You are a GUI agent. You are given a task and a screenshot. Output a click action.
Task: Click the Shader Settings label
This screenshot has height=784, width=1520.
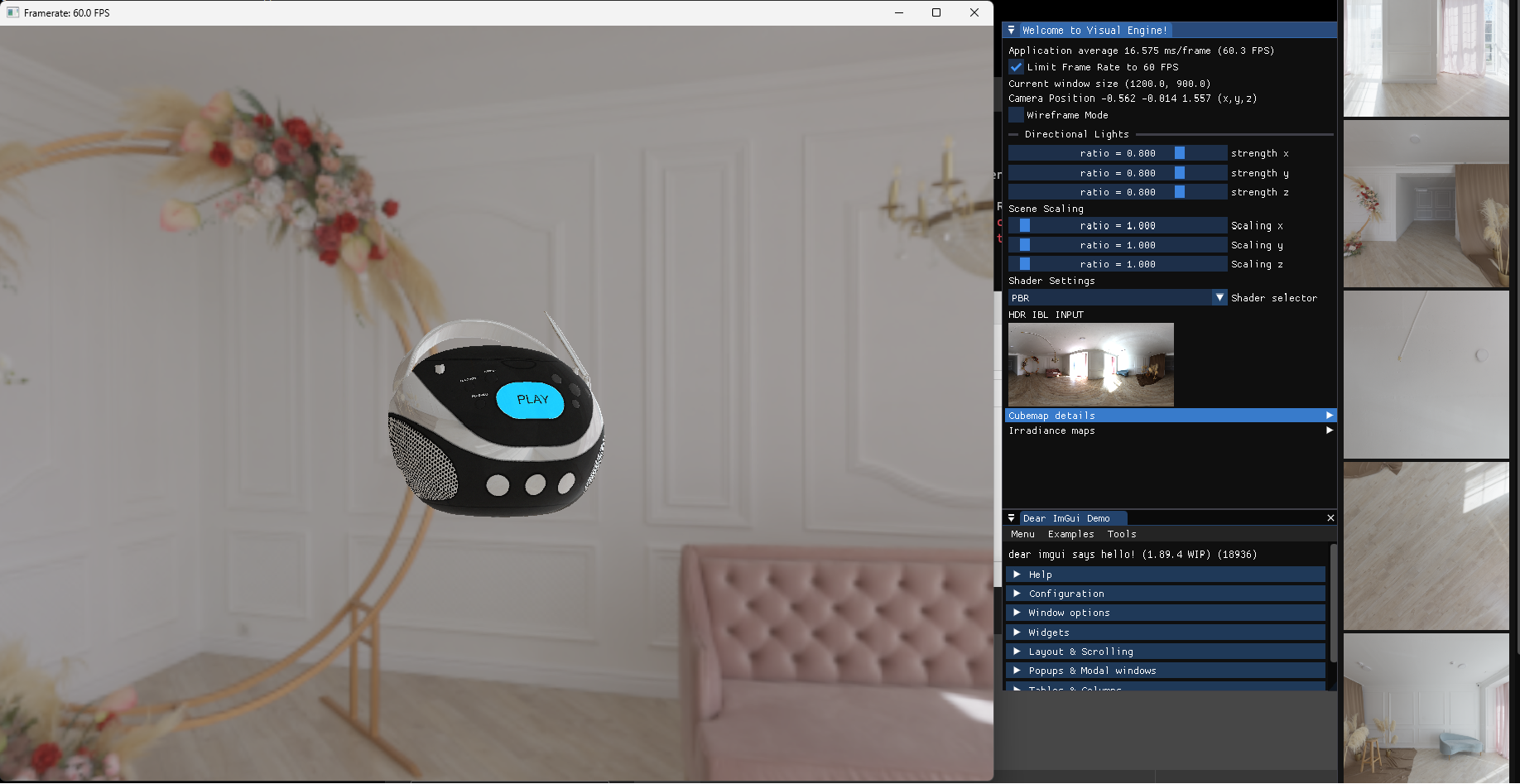coord(1051,281)
